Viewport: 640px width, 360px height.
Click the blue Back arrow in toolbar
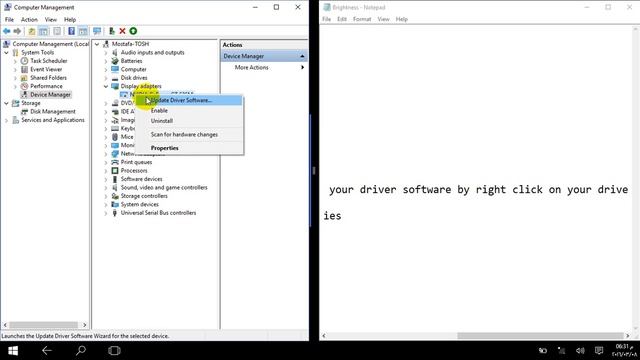[7, 31]
